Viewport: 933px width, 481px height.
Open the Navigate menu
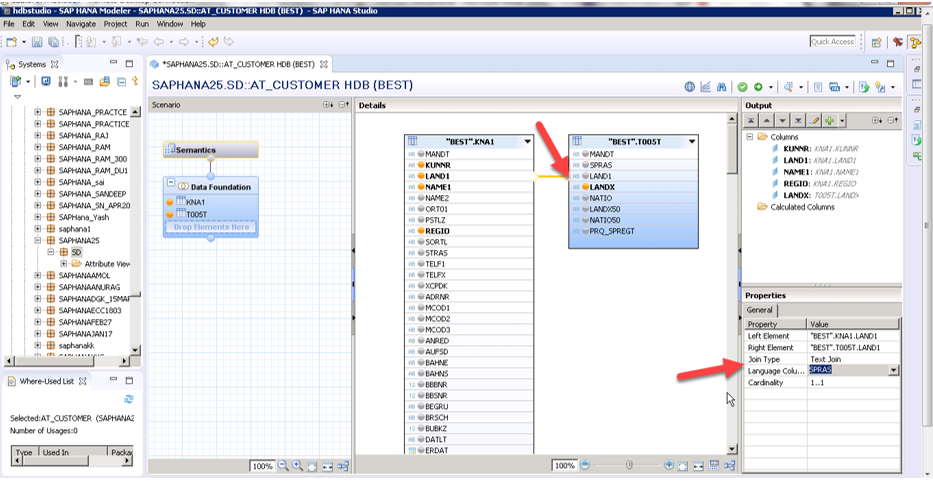click(x=81, y=24)
